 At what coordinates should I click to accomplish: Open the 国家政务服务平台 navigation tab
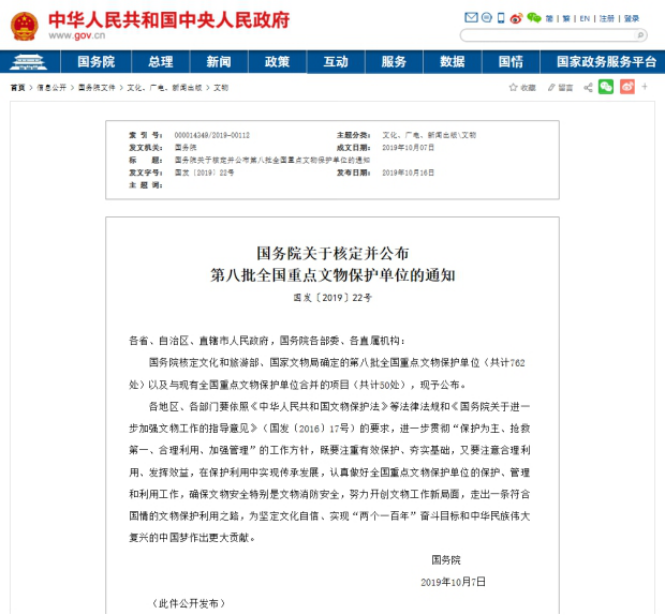pyautogui.click(x=606, y=62)
